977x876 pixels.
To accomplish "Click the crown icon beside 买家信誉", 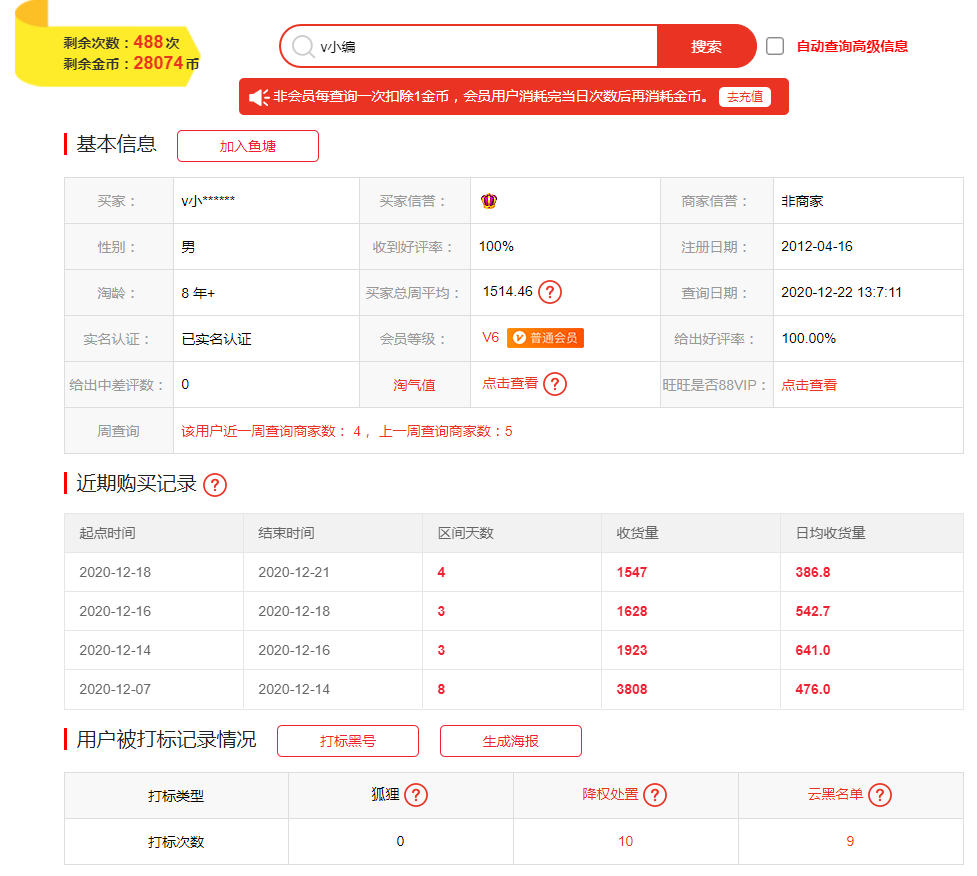I will click(x=489, y=200).
